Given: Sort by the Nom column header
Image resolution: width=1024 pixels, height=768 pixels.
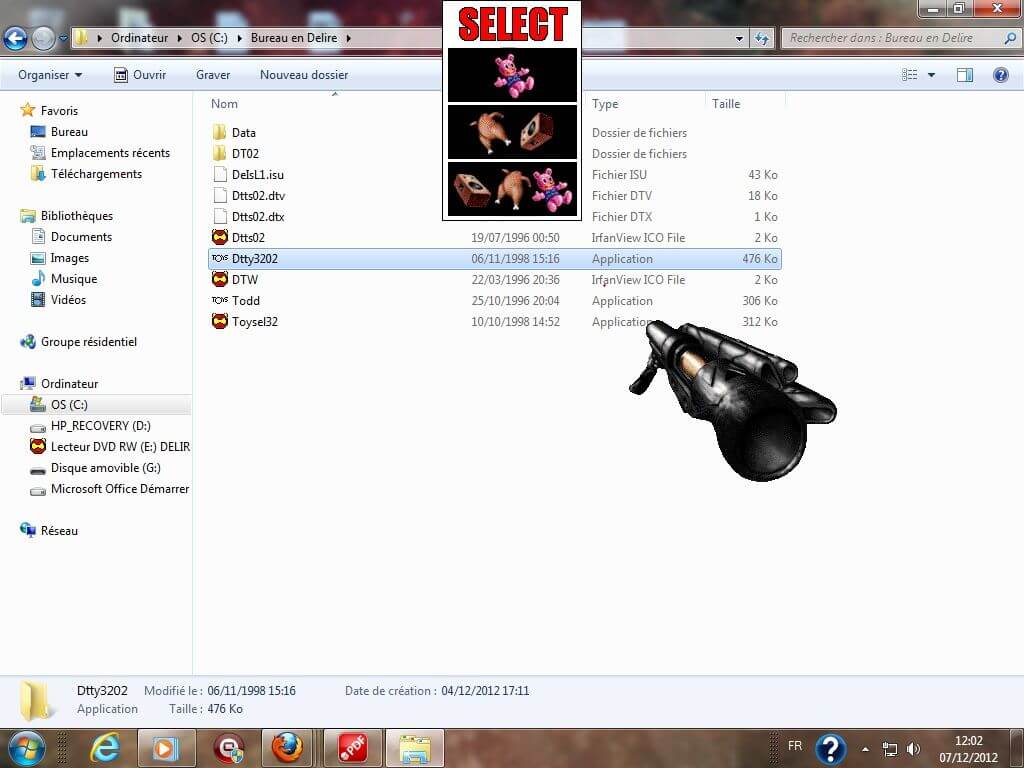Looking at the screenshot, I should coord(224,103).
